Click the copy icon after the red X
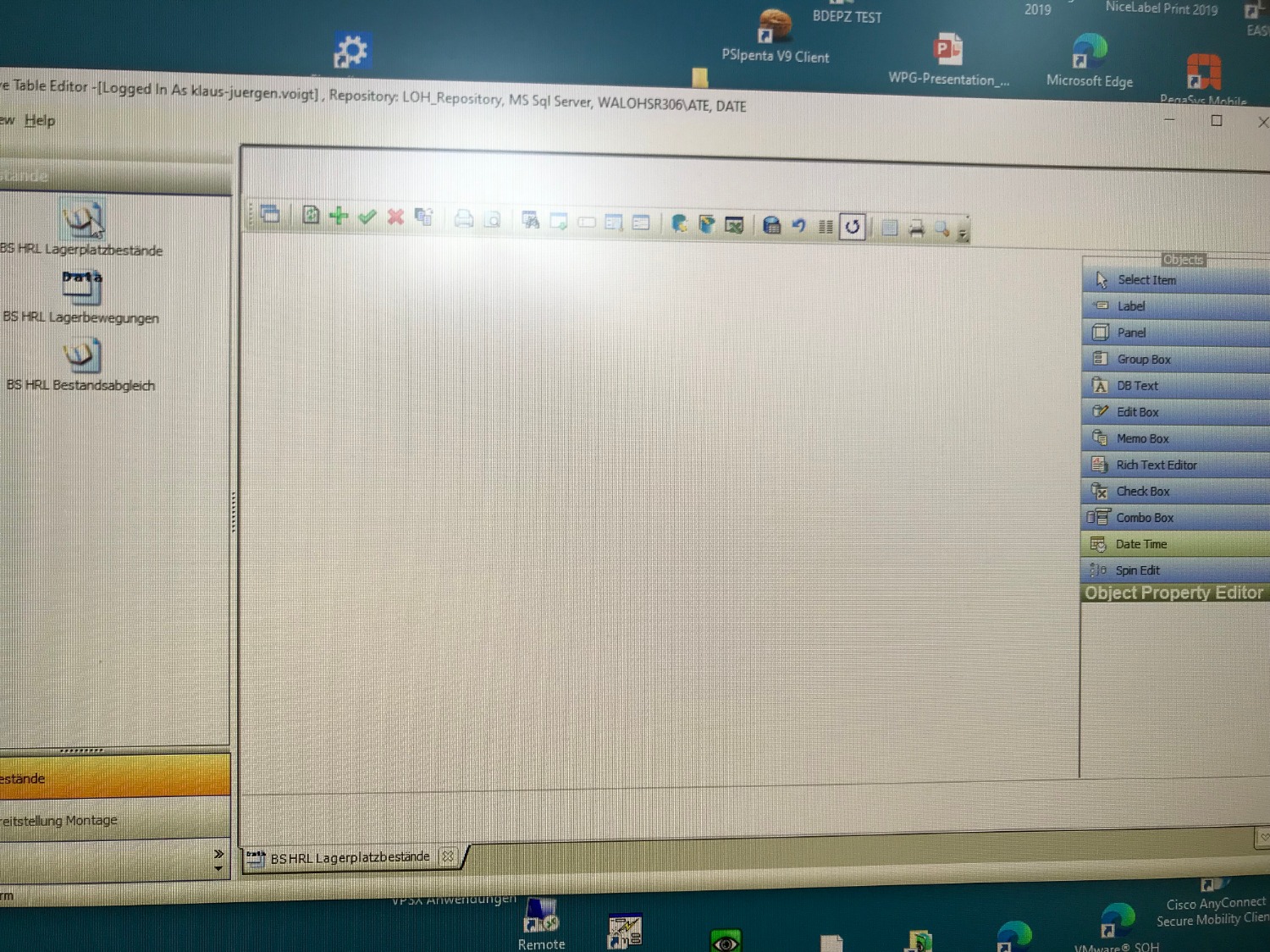 (x=423, y=217)
